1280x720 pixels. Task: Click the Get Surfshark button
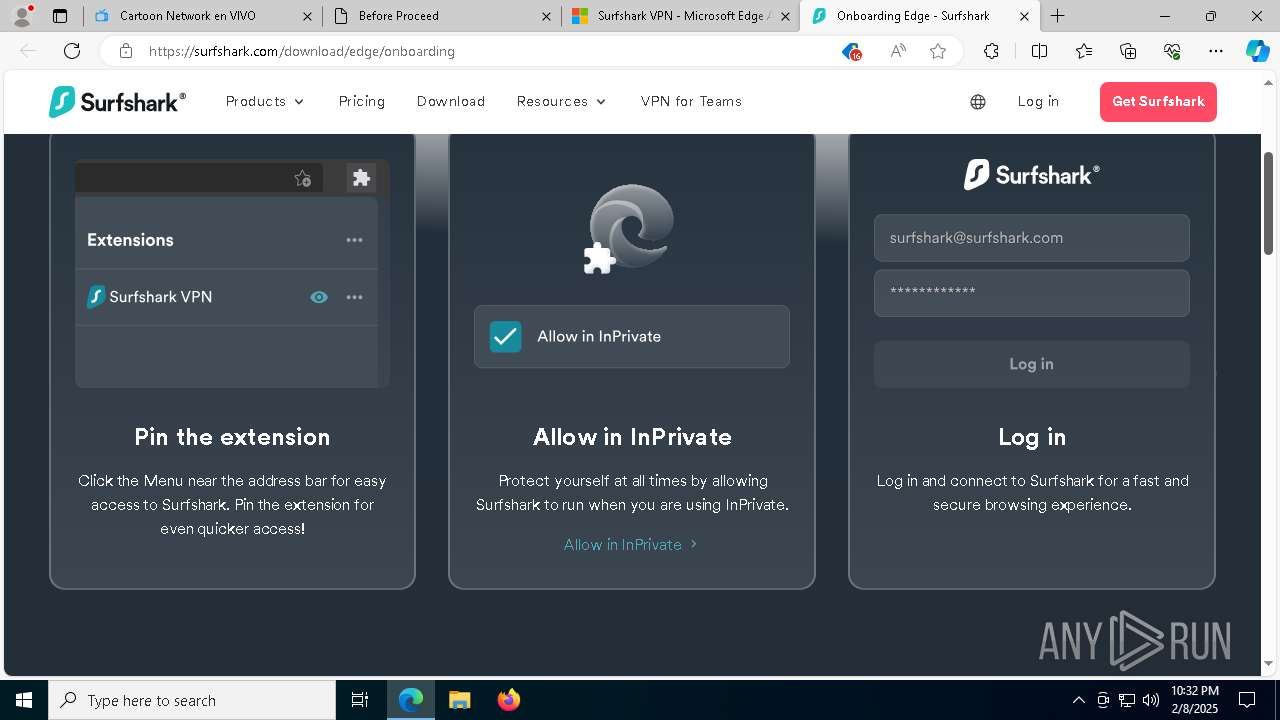pyautogui.click(x=1158, y=101)
